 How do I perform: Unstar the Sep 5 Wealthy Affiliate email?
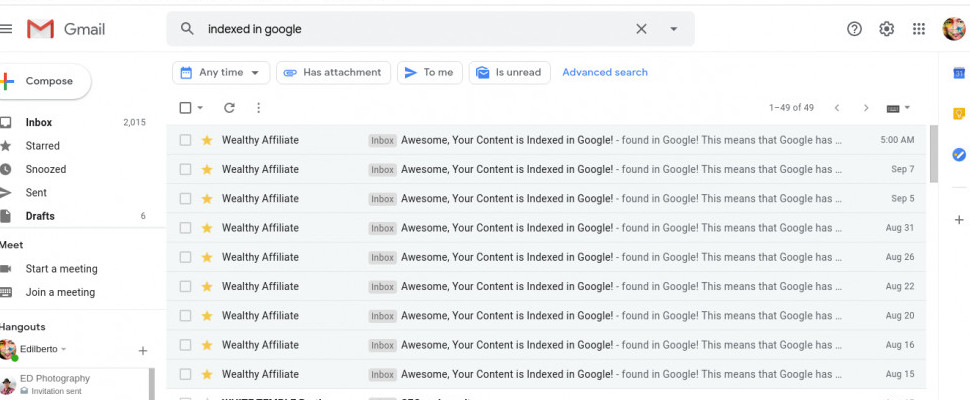[207, 198]
